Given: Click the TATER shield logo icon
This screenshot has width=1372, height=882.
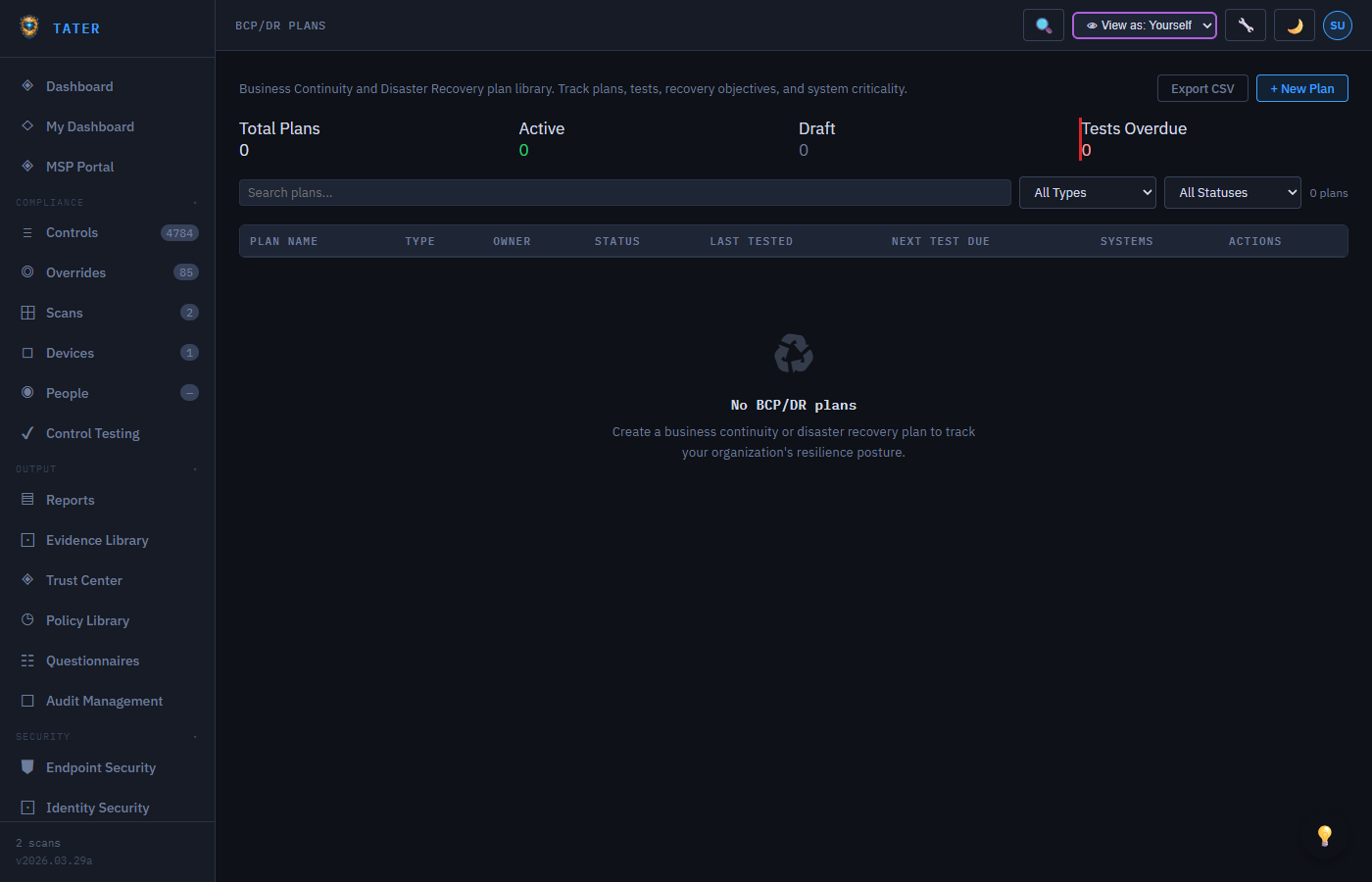Looking at the screenshot, I should tap(29, 27).
